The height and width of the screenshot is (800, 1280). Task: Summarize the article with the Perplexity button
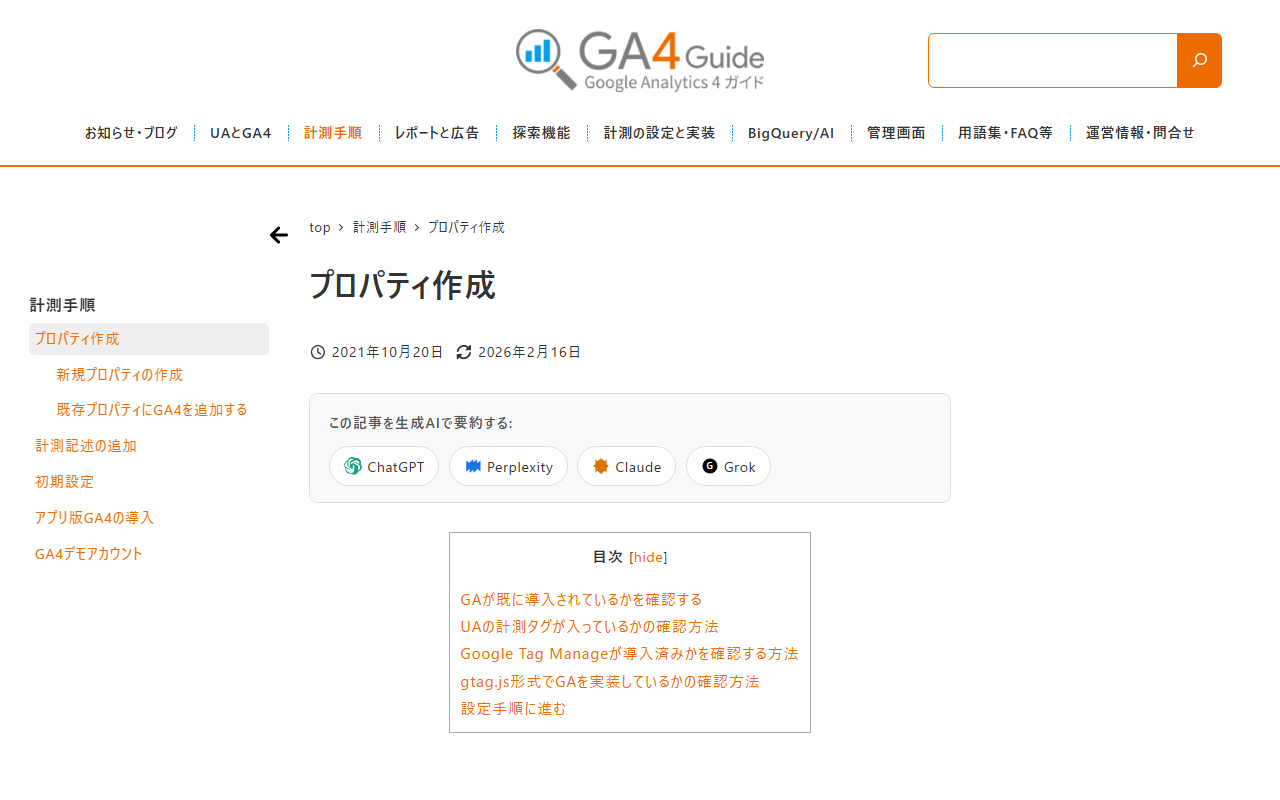508,466
